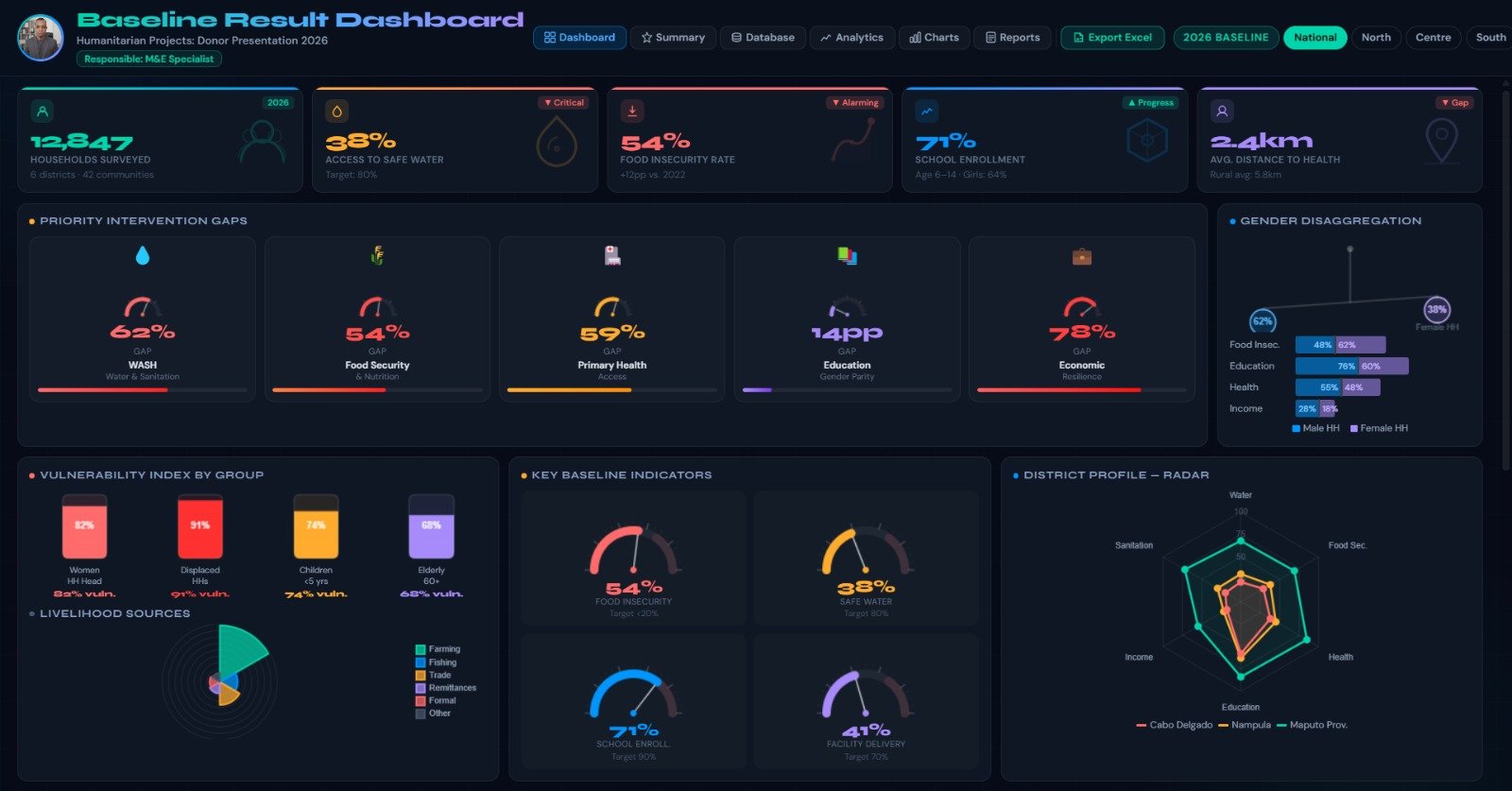Click the Progress tag on enrollment card
Viewport: 1512px width, 791px height.
[x=1150, y=102]
